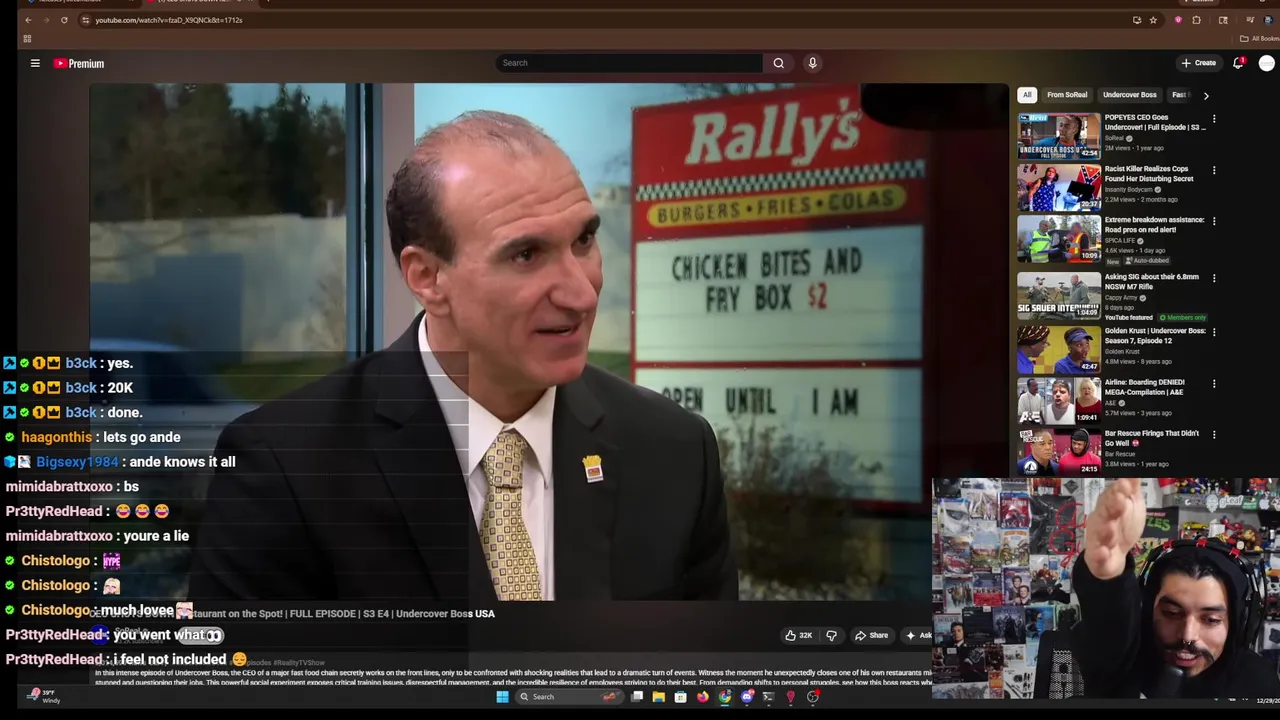Image resolution: width=1280 pixels, height=720 pixels.
Task: Open Asking SIG 6.8mm rifle thumbnail
Action: point(1059,295)
